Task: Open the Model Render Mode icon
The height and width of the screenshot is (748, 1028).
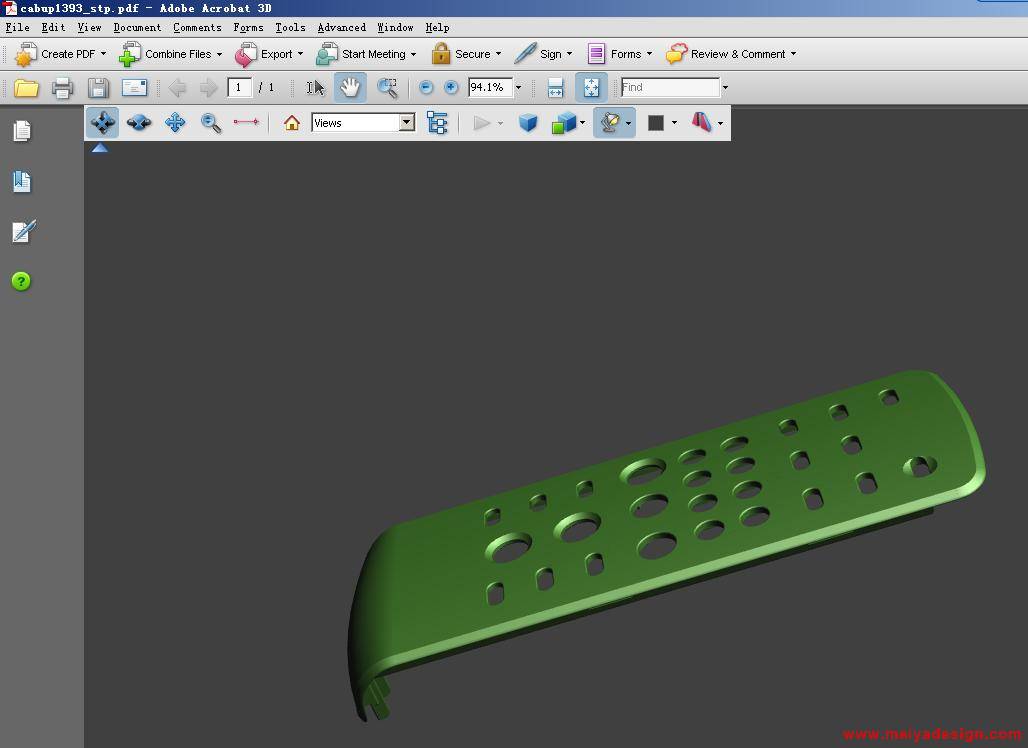Action: point(563,123)
